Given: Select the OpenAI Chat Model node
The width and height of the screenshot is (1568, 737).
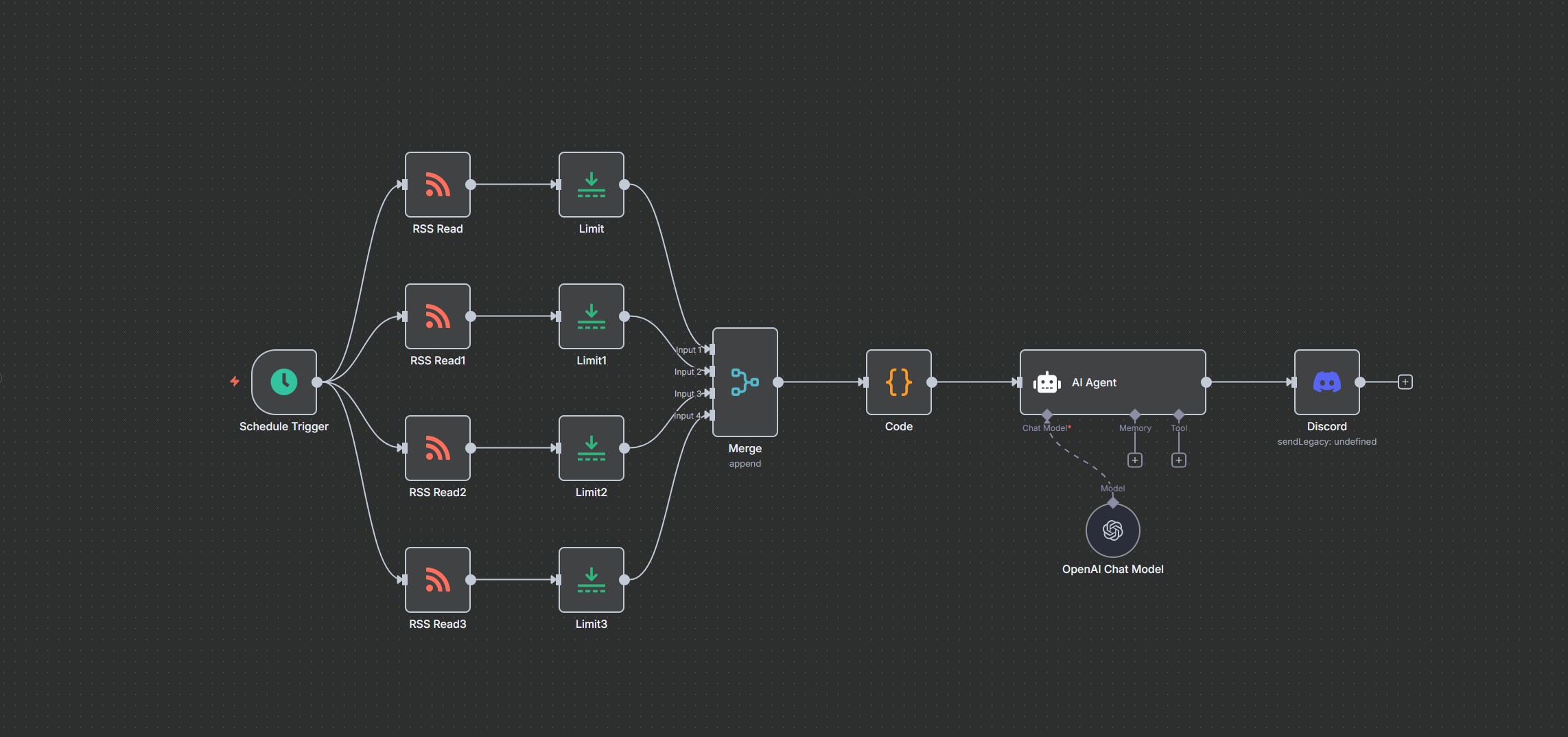Looking at the screenshot, I should [x=1113, y=530].
